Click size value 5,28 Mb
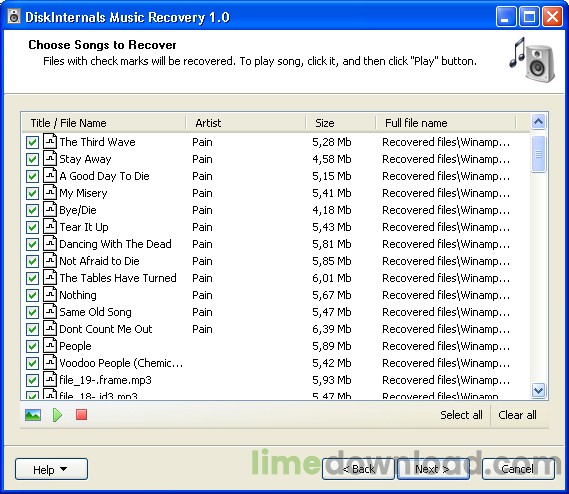Image resolution: width=569 pixels, height=494 pixels. pos(332,142)
